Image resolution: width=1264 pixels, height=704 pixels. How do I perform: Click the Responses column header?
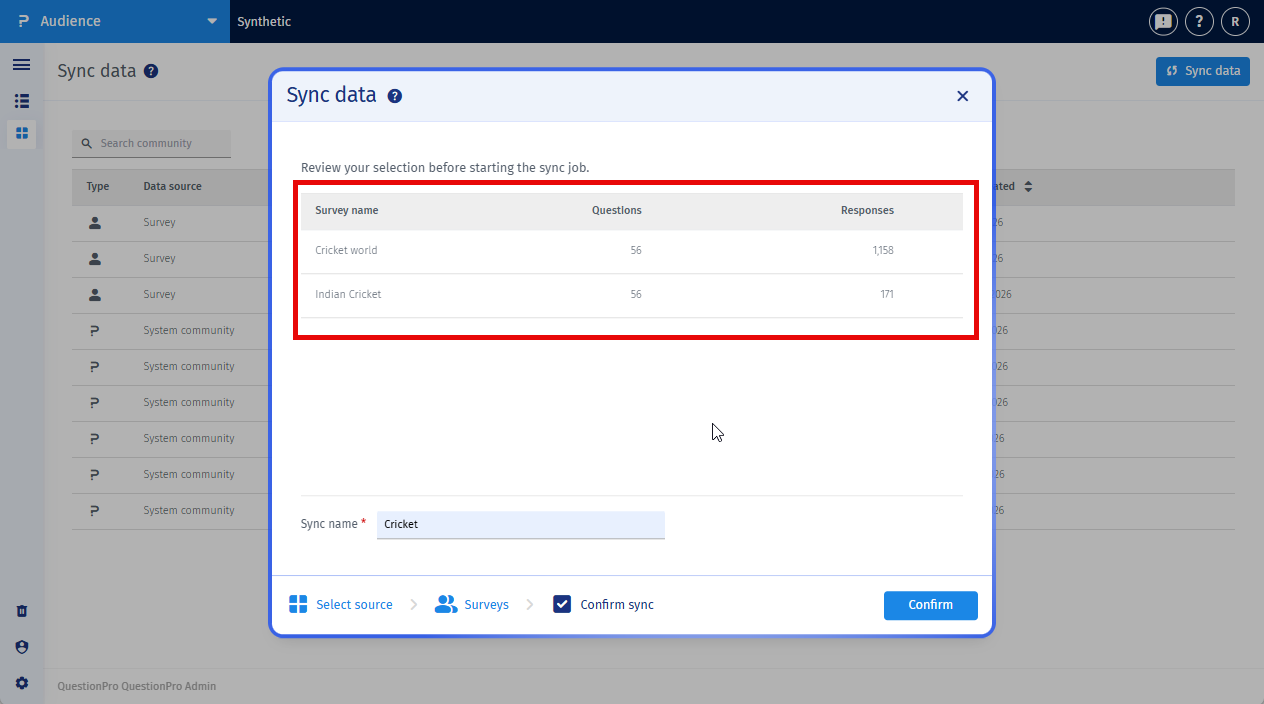867,210
